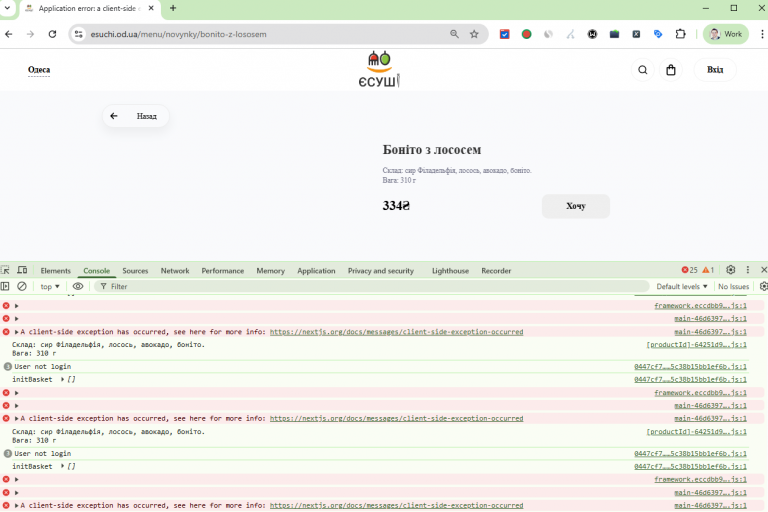Switch to the Performance tab
Image resolution: width=768 pixels, height=512 pixels.
[x=222, y=271]
